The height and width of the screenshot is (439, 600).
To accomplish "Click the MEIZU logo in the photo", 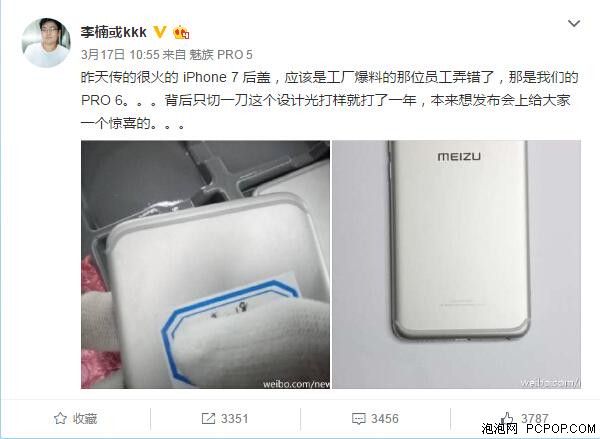I will (459, 157).
